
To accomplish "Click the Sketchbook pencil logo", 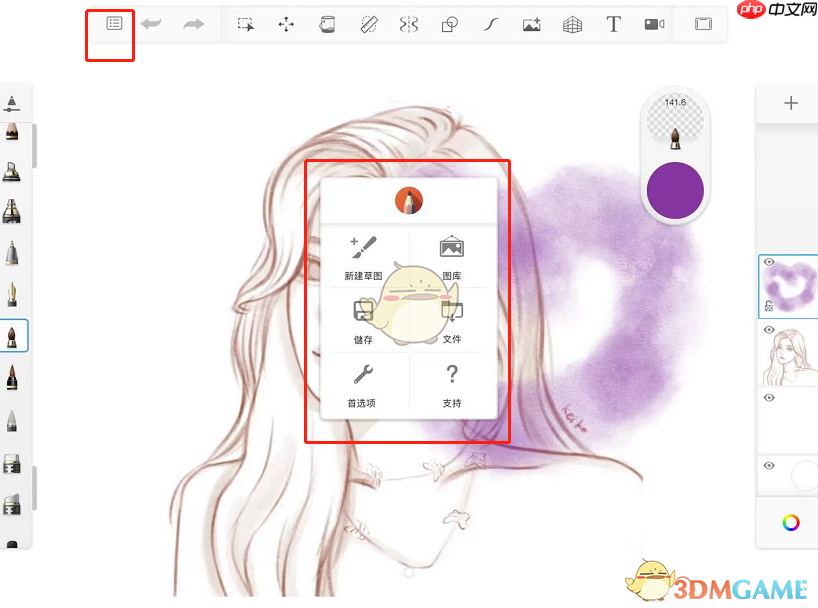I will click(408, 201).
